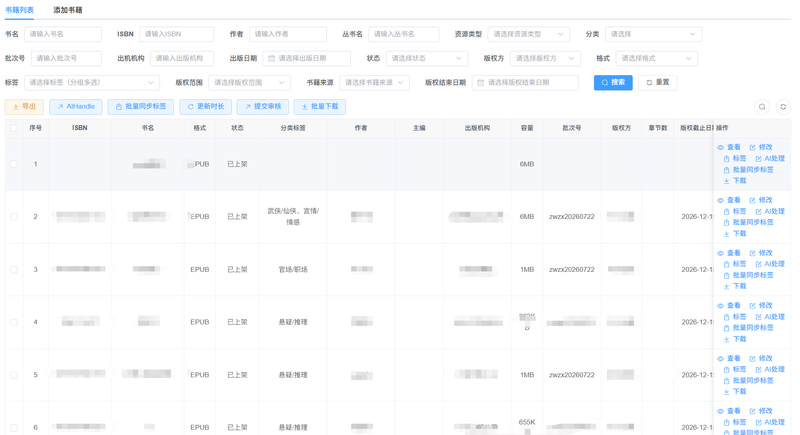Click 查看 in row 5
This screenshot has height=435, width=800.
pos(729,359)
